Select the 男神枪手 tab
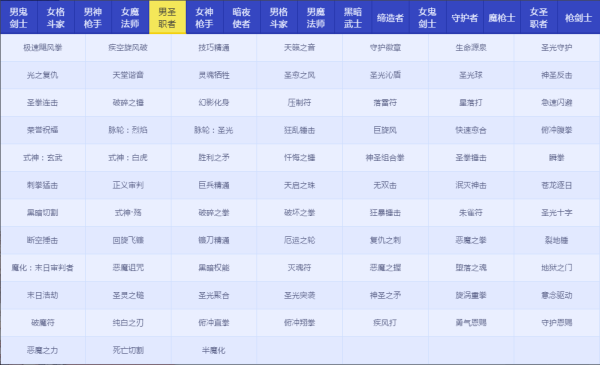Image resolution: width=600 pixels, height=365 pixels. [x=93, y=18]
